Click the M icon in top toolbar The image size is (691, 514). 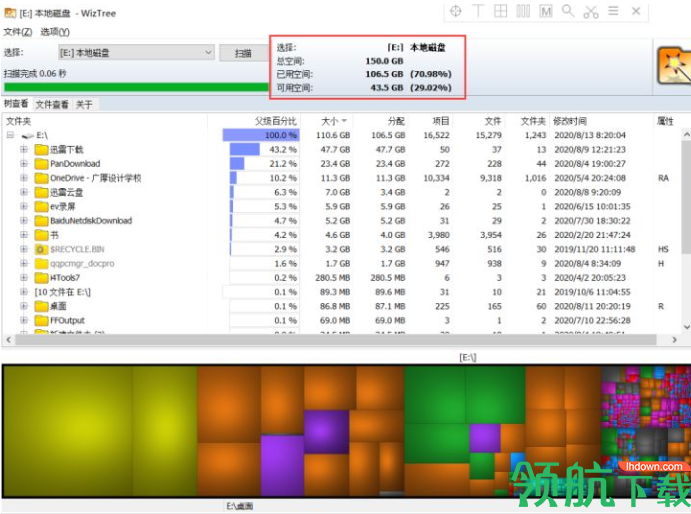point(546,11)
